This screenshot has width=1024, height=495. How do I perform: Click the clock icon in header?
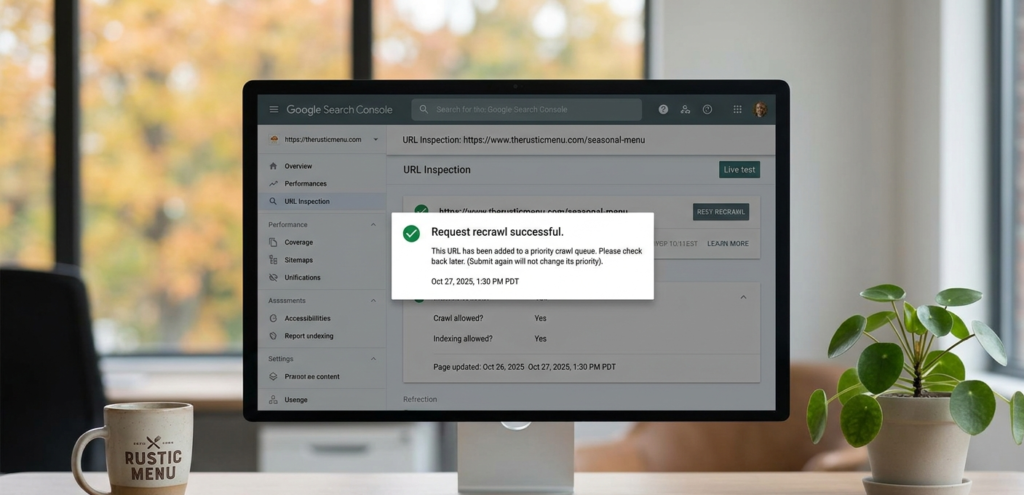[707, 110]
